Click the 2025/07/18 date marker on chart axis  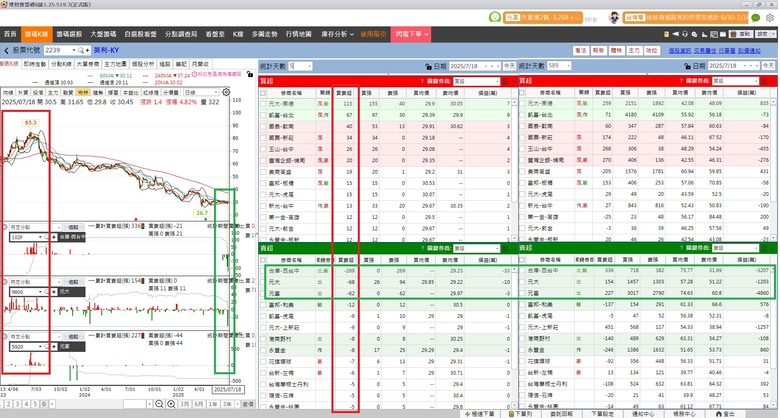(228, 389)
